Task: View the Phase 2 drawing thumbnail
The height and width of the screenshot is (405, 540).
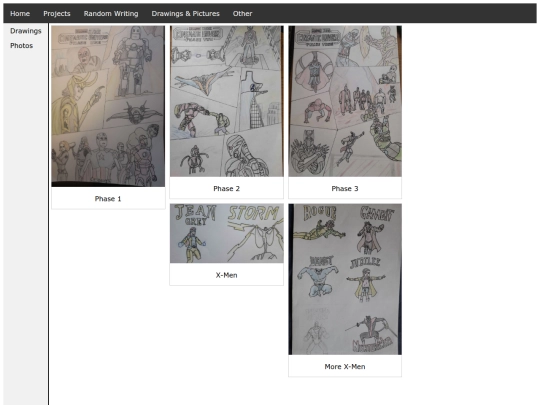Action: point(227,101)
